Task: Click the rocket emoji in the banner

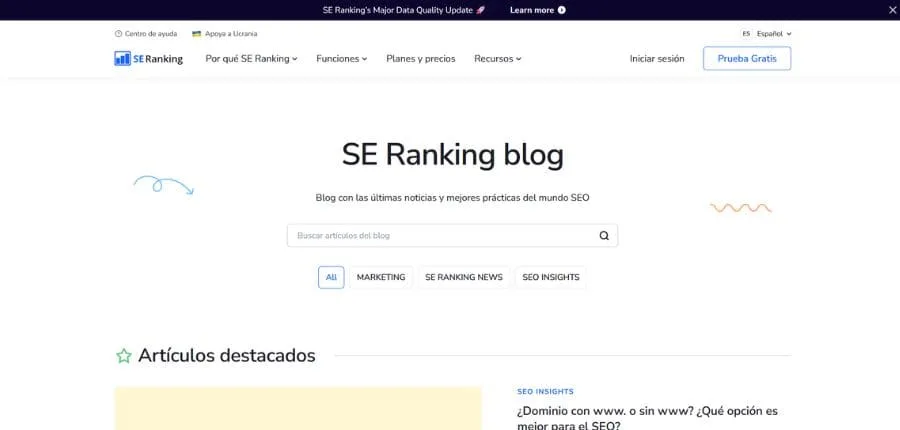Action: [x=481, y=10]
